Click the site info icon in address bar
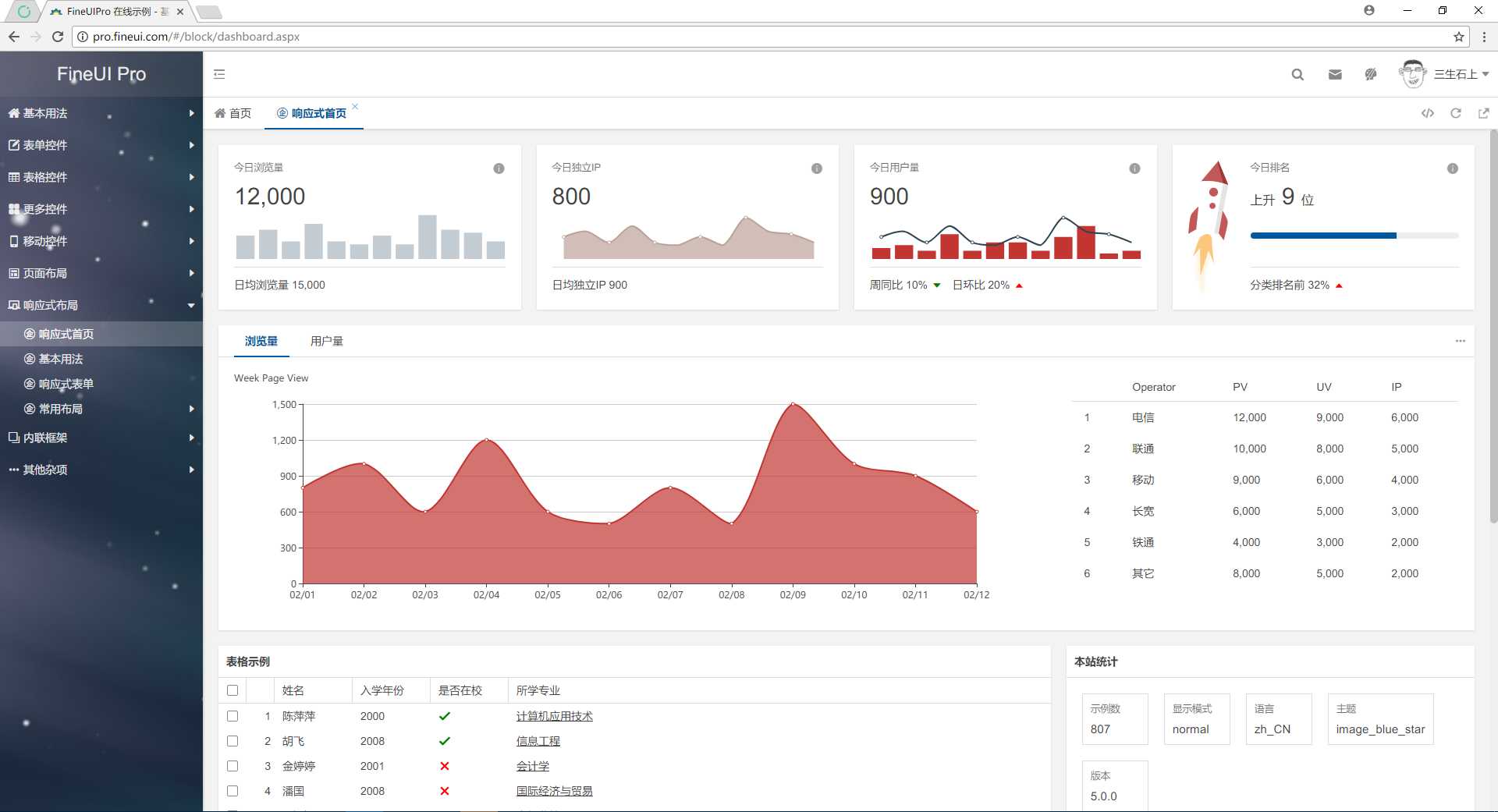The height and width of the screenshot is (812, 1498). (x=82, y=37)
